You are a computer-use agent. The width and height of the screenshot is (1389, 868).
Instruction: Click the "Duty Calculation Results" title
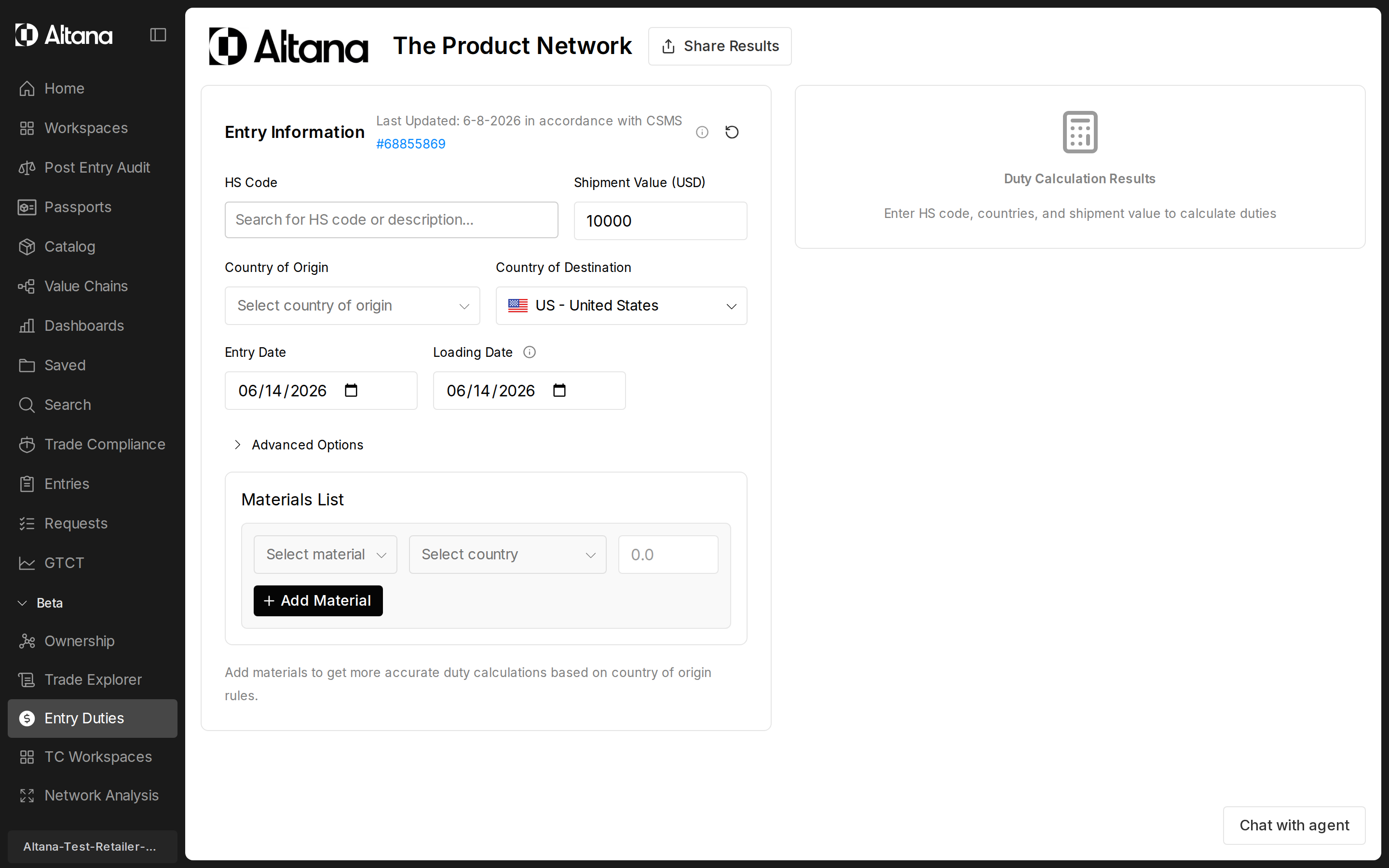coord(1080,179)
